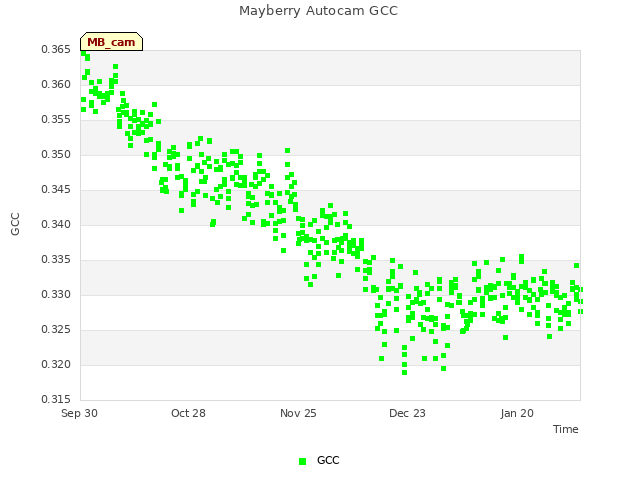
Task: Click the 0.315 y-axis value
Action: pos(56,399)
